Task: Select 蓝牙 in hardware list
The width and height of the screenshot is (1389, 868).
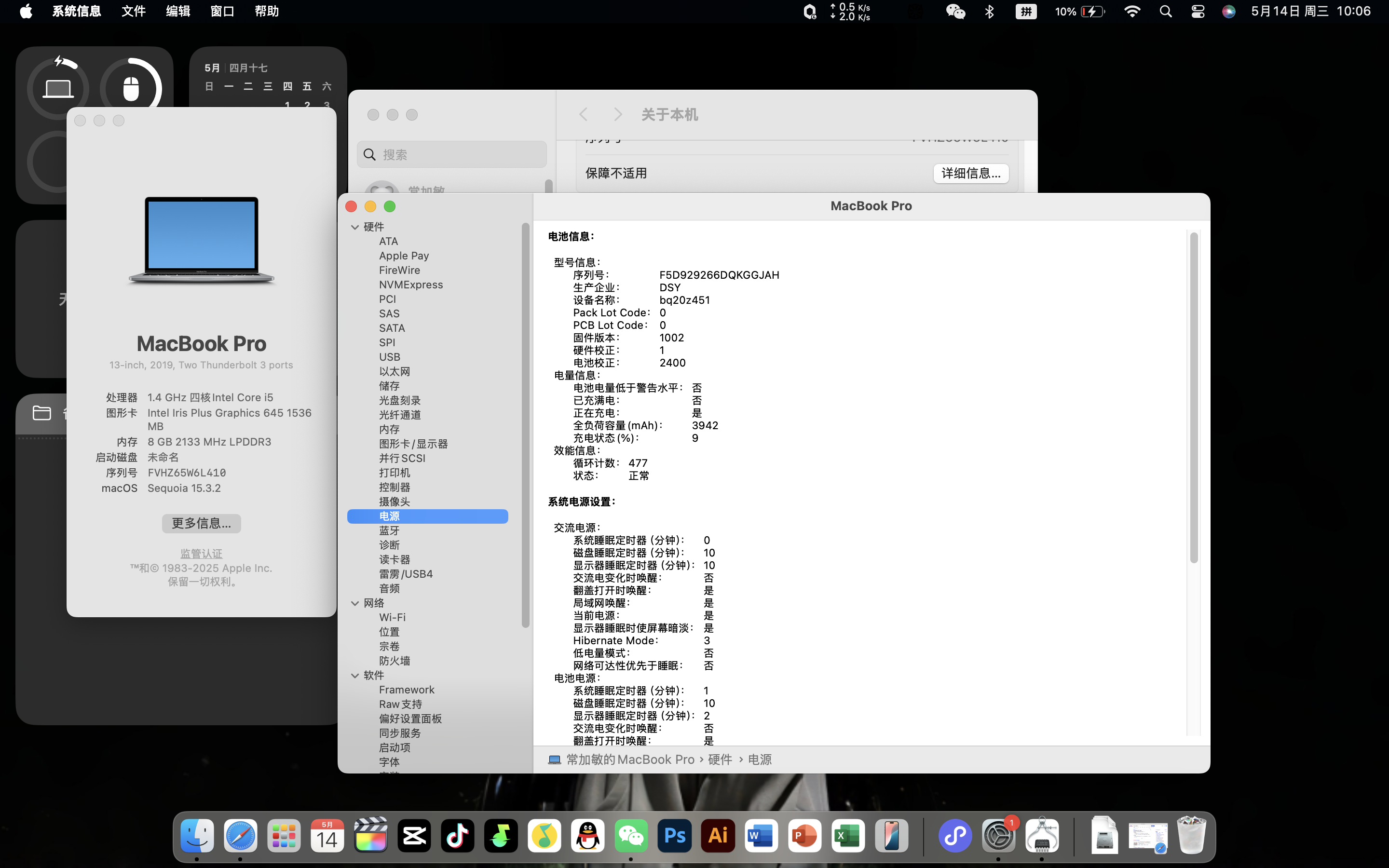Action: coord(389,530)
